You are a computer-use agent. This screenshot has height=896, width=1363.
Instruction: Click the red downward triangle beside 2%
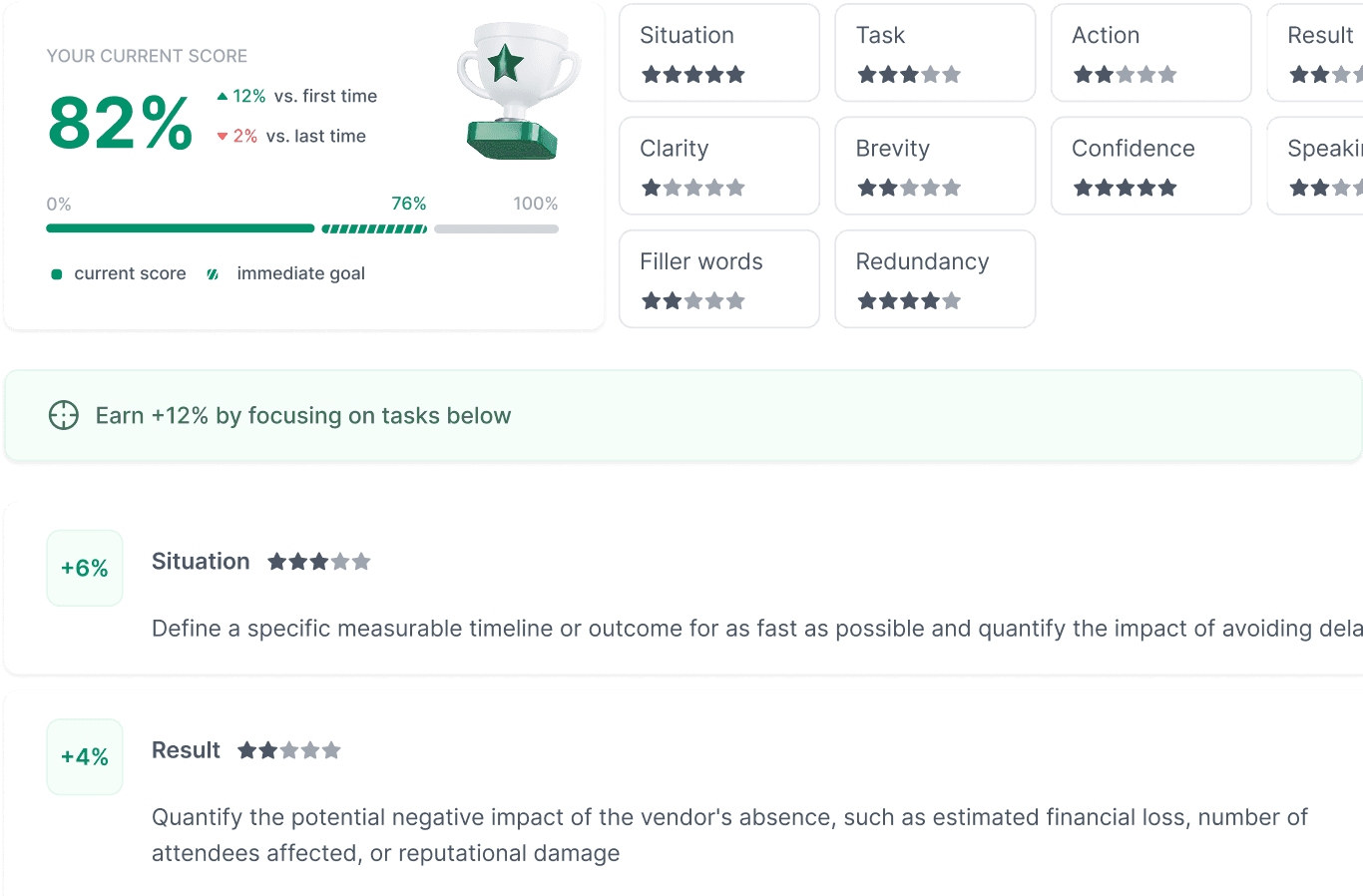click(222, 136)
